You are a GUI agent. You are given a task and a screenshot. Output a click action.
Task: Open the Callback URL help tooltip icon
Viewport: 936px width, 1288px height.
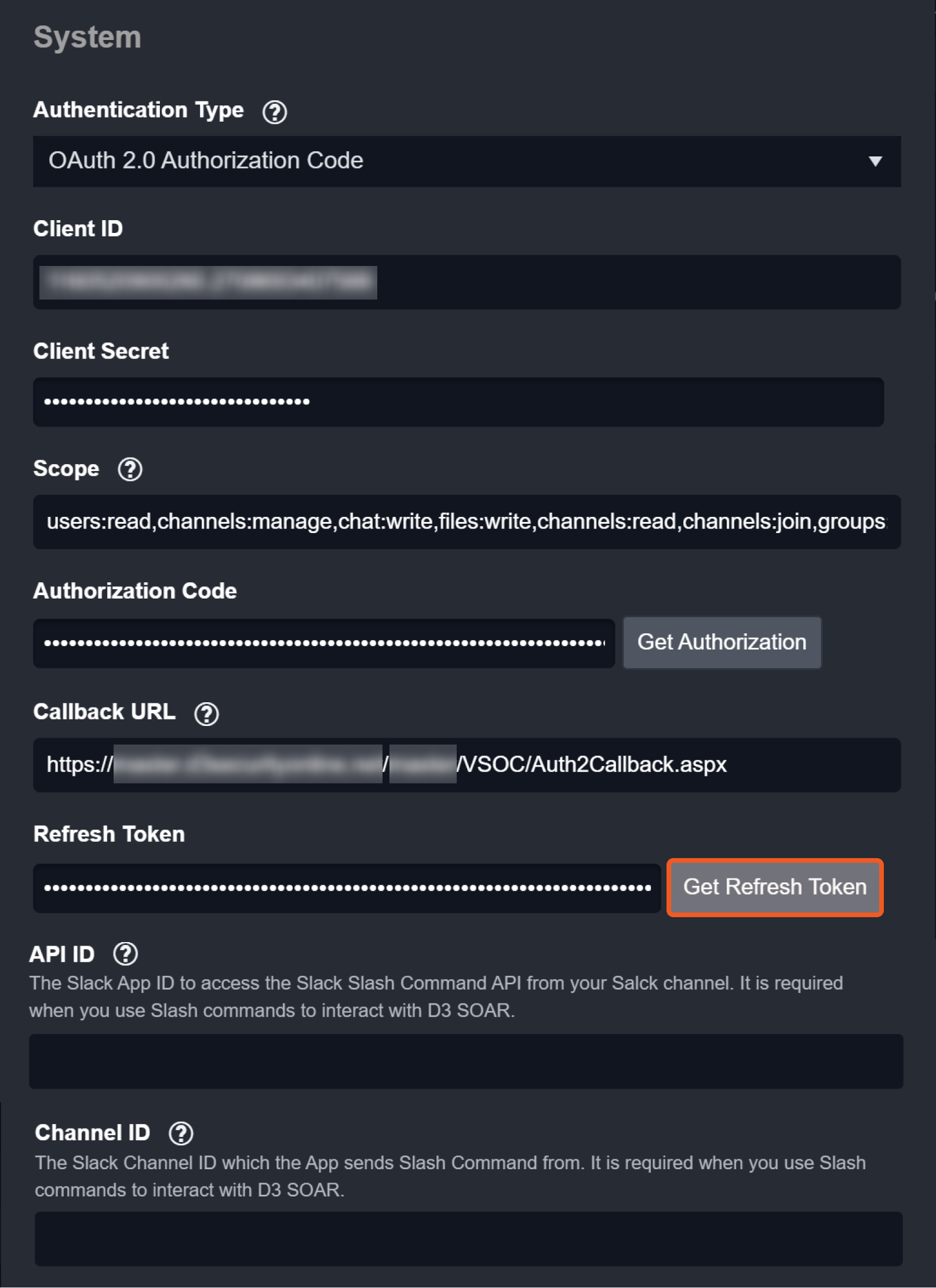click(x=206, y=714)
